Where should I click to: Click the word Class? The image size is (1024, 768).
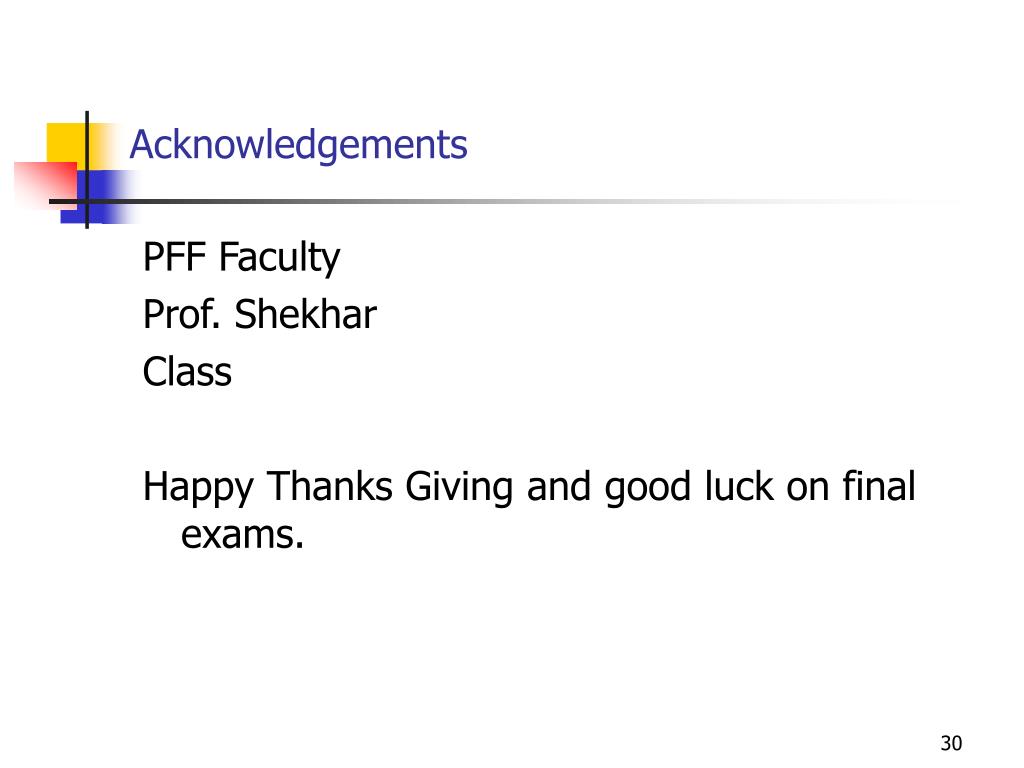point(187,372)
